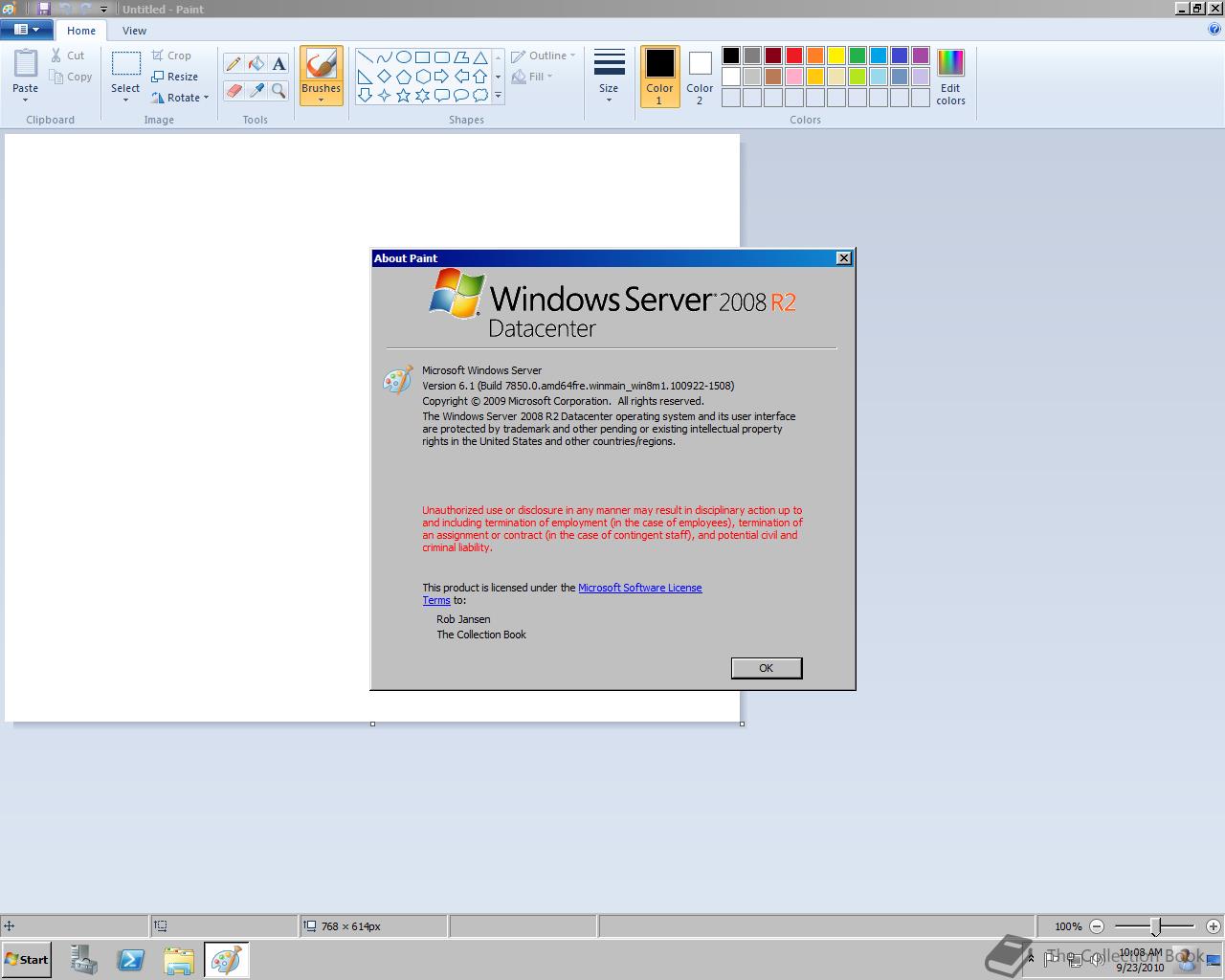Click OK in About Paint dialog
This screenshot has width=1225, height=980.
(766, 668)
